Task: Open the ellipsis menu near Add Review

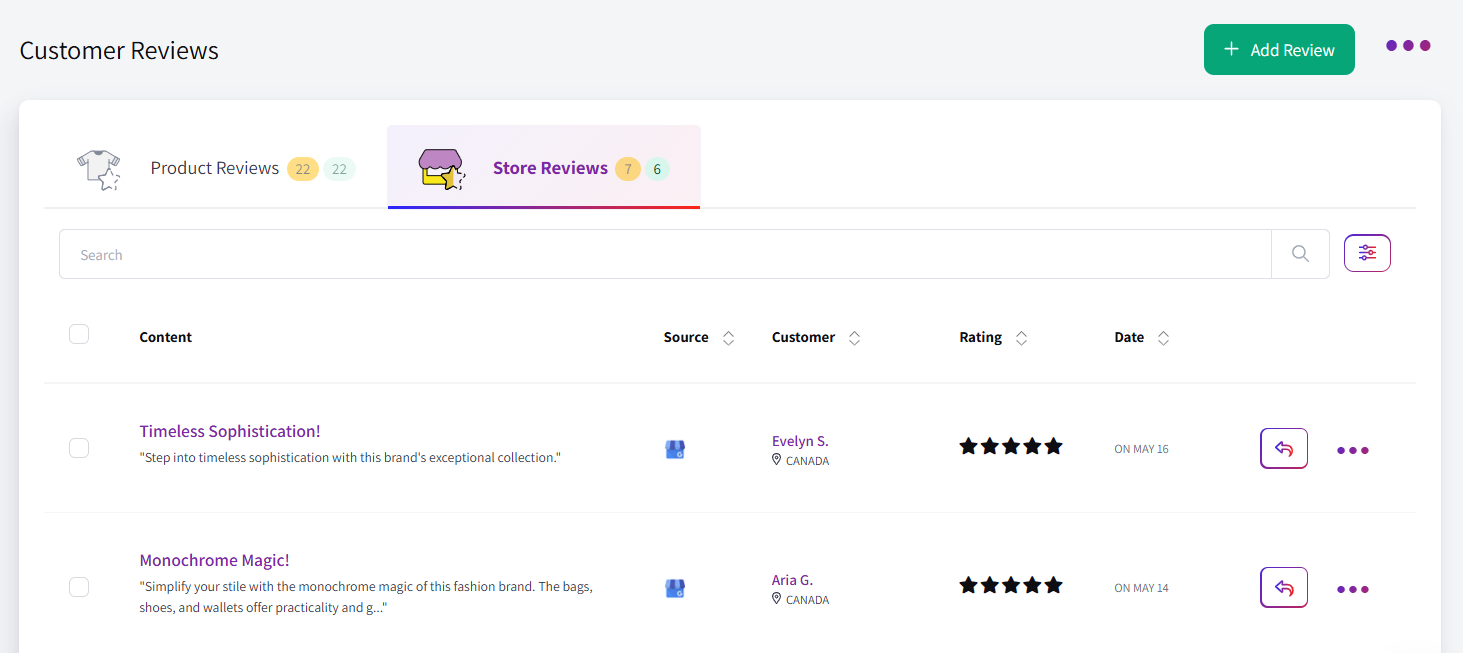Action: pyautogui.click(x=1407, y=44)
